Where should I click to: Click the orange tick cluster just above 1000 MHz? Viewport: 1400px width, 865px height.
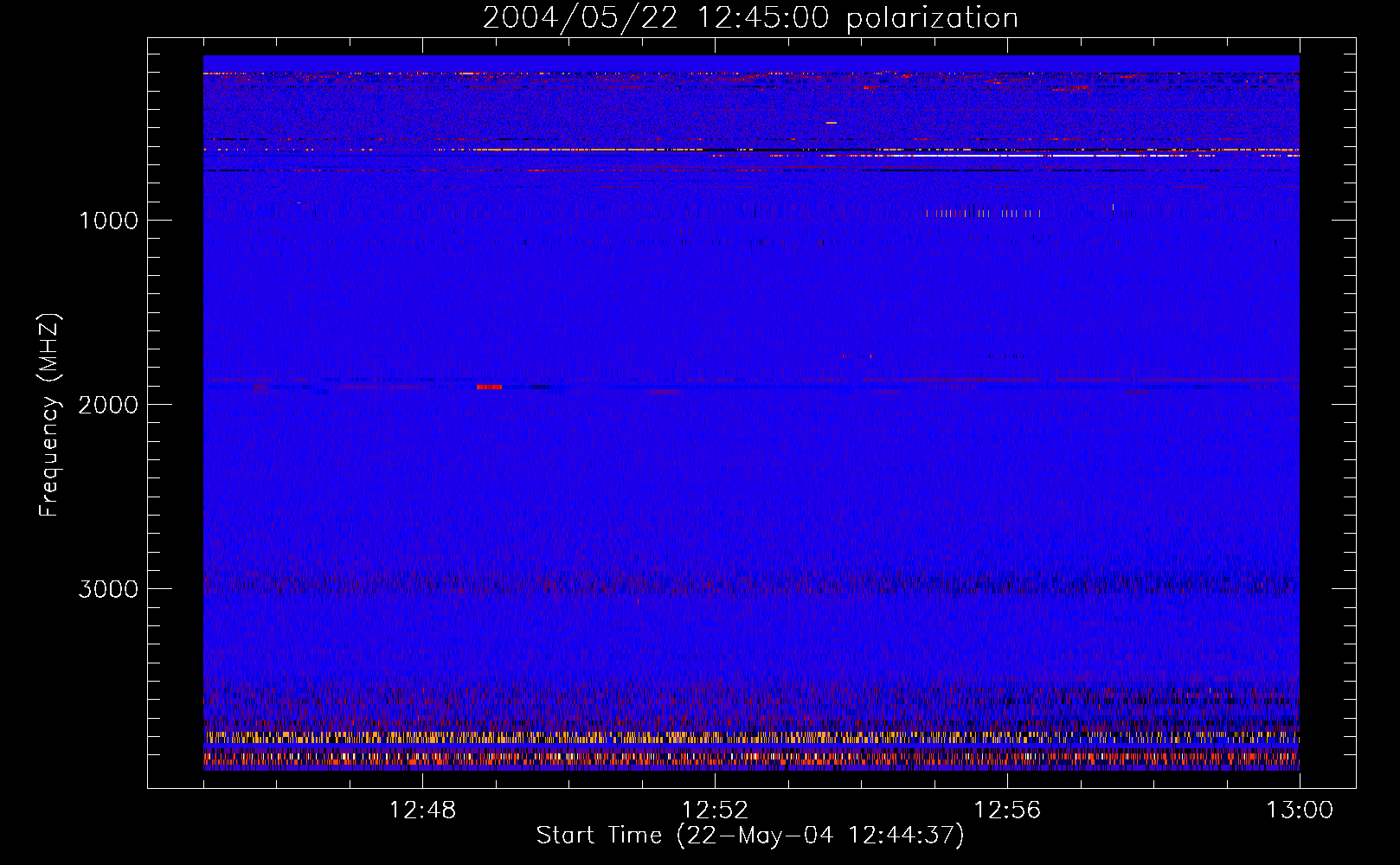982,213
